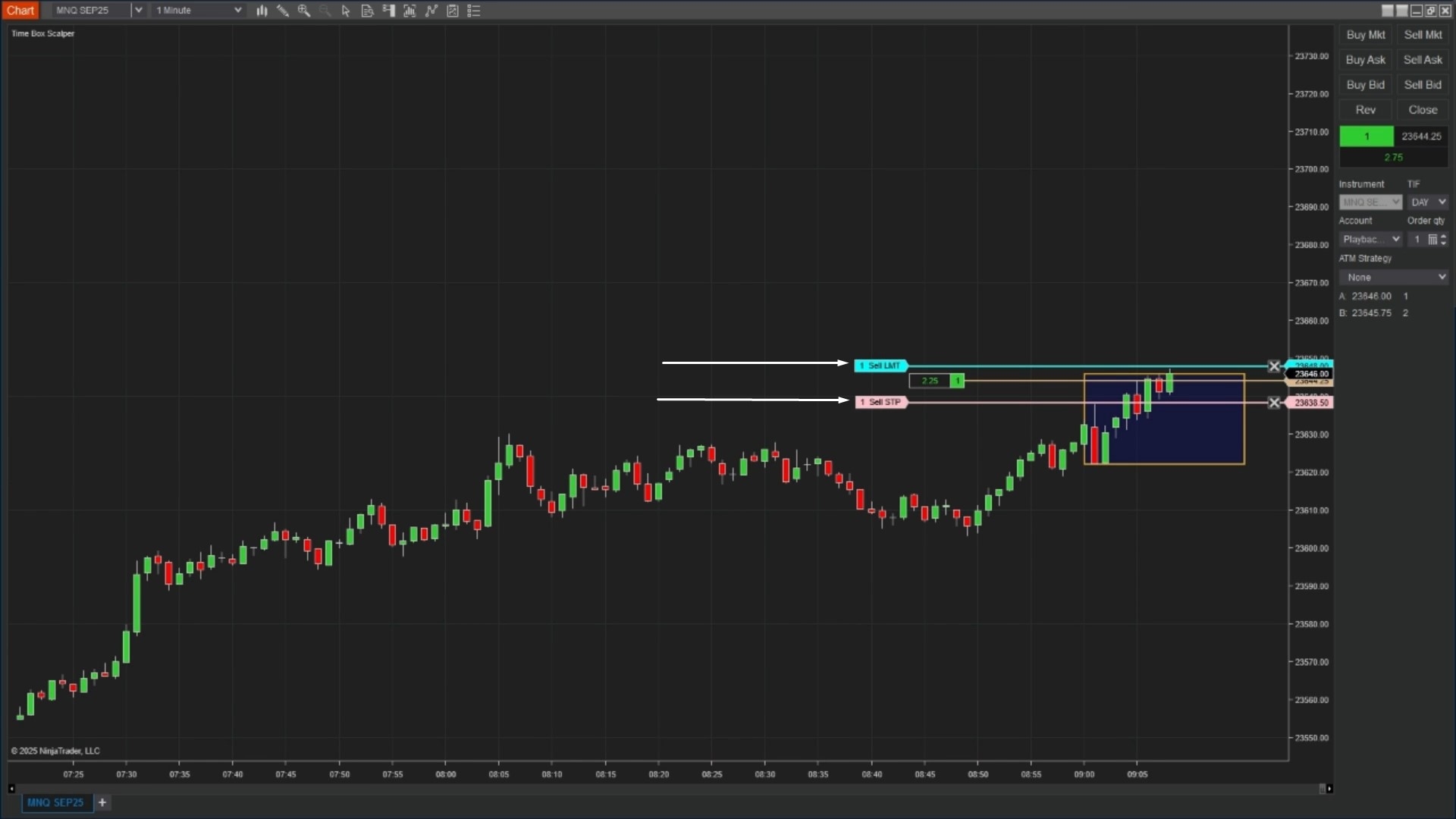Click the Sell Bid button
Screen dimensions: 1456x819
1423,84
